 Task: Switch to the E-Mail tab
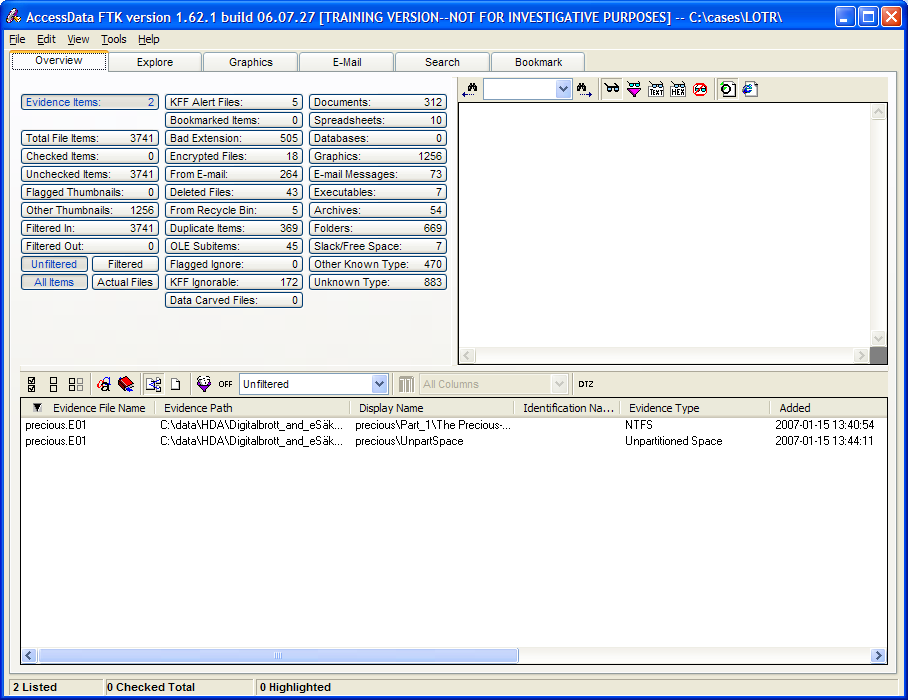tap(347, 62)
